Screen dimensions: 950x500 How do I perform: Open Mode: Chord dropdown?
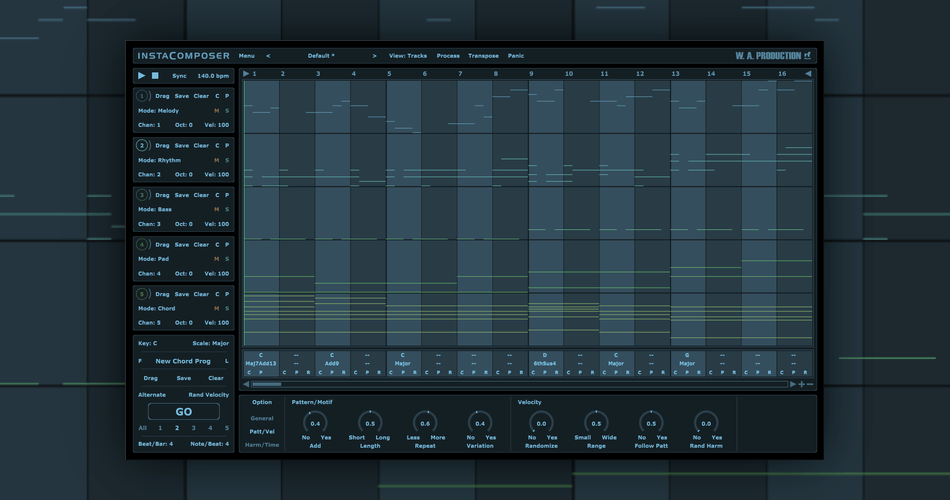[156, 308]
